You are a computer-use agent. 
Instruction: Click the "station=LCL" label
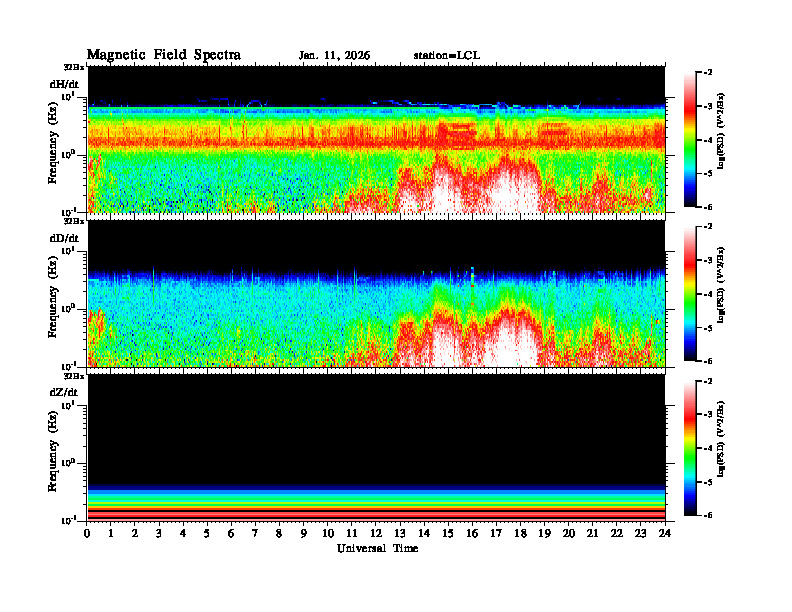(x=447, y=56)
